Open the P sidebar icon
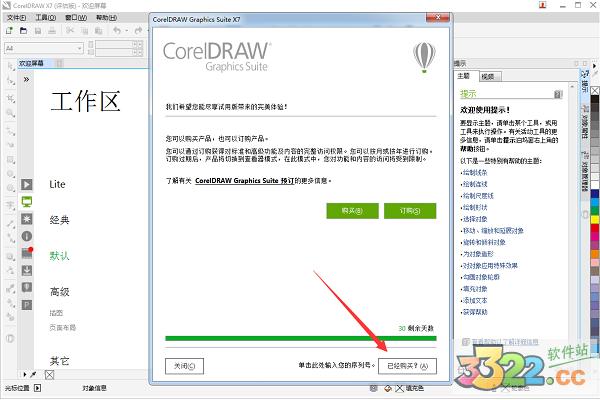Viewport: 600px width, 400px height. pyautogui.click(x=26, y=305)
